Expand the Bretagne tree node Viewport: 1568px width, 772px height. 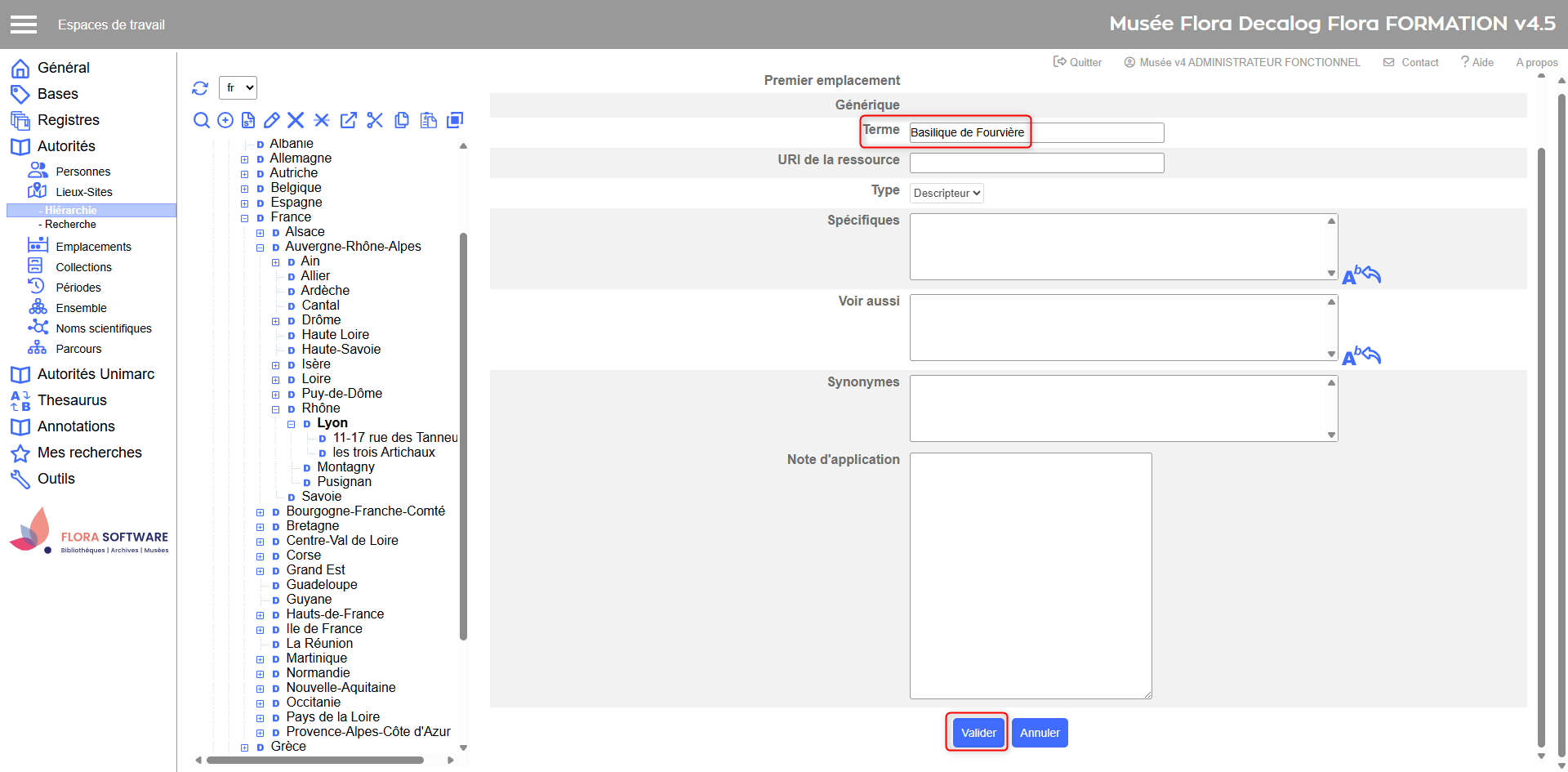tap(260, 527)
